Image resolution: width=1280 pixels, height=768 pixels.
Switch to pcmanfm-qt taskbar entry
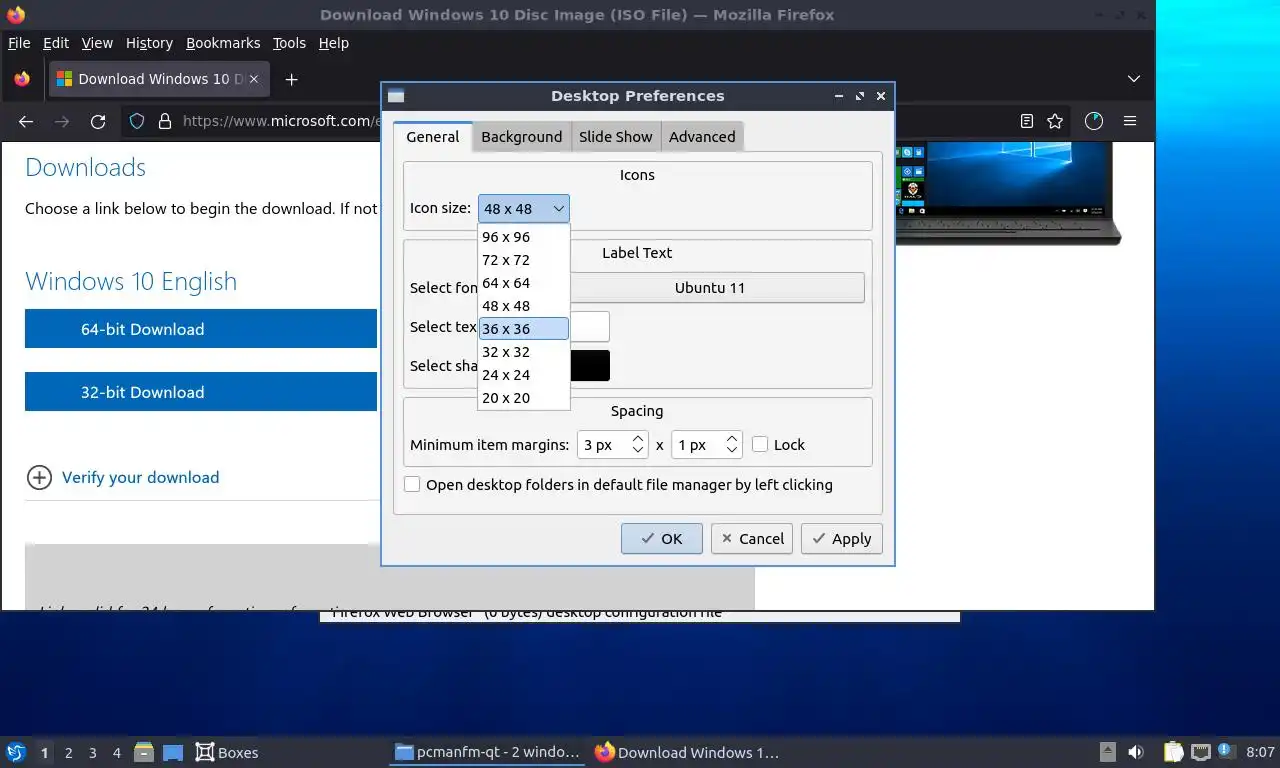(x=487, y=752)
